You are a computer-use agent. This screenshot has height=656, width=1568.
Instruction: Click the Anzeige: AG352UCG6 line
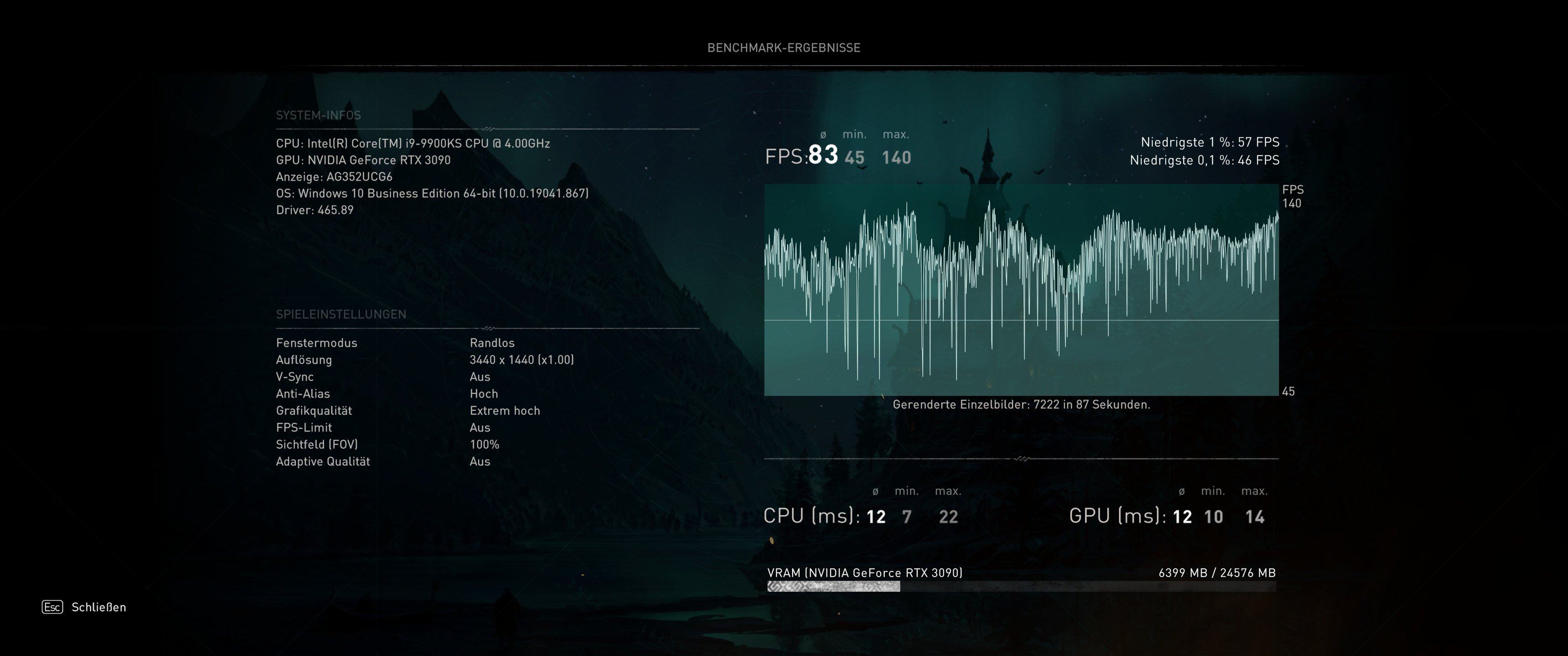point(334,176)
